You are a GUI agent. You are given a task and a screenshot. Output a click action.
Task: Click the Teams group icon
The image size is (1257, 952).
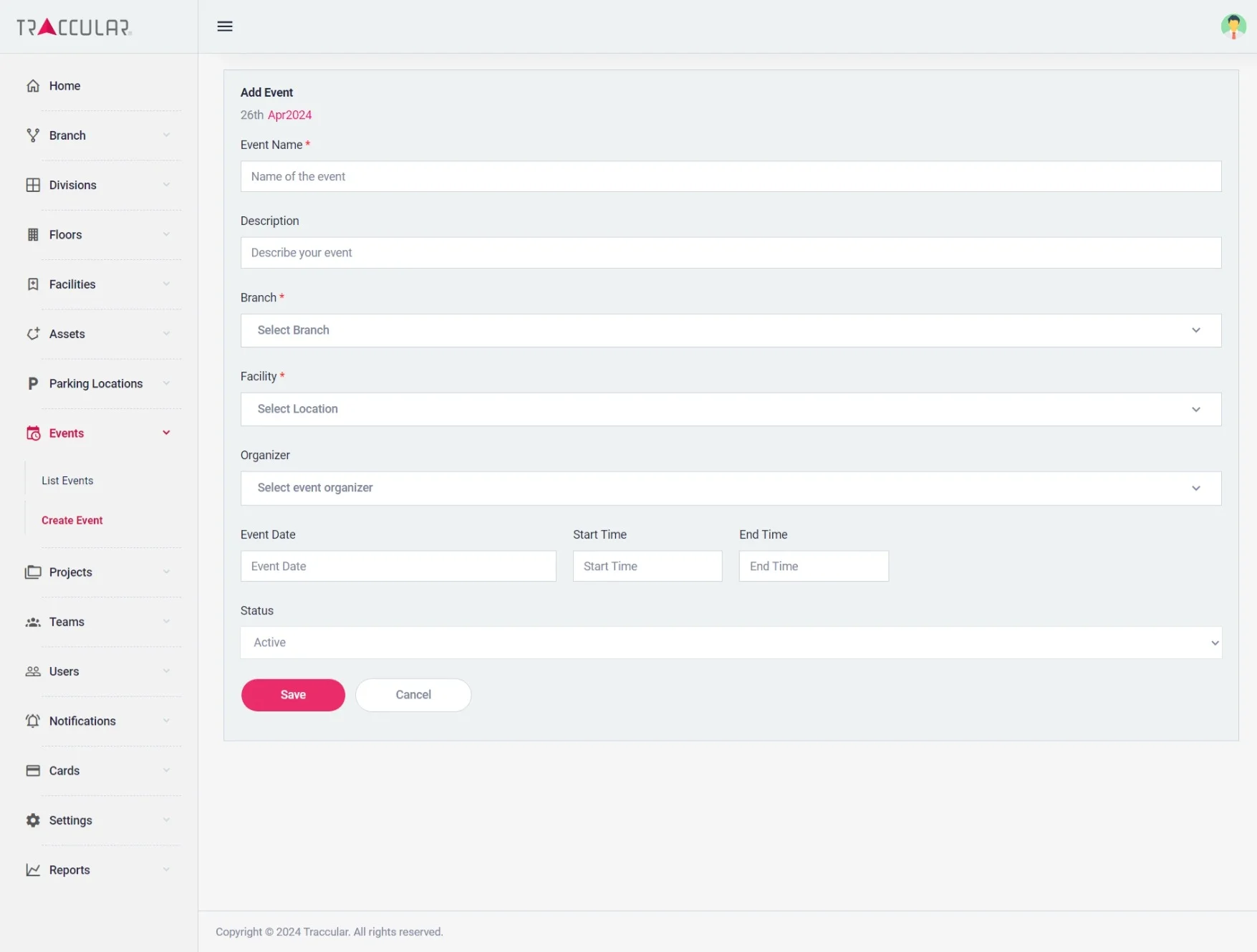click(x=33, y=622)
